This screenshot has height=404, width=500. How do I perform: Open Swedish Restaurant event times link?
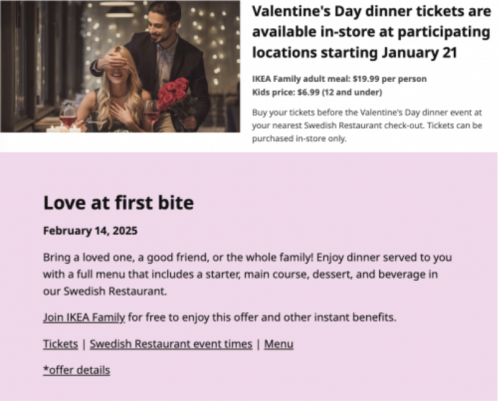coord(171,344)
